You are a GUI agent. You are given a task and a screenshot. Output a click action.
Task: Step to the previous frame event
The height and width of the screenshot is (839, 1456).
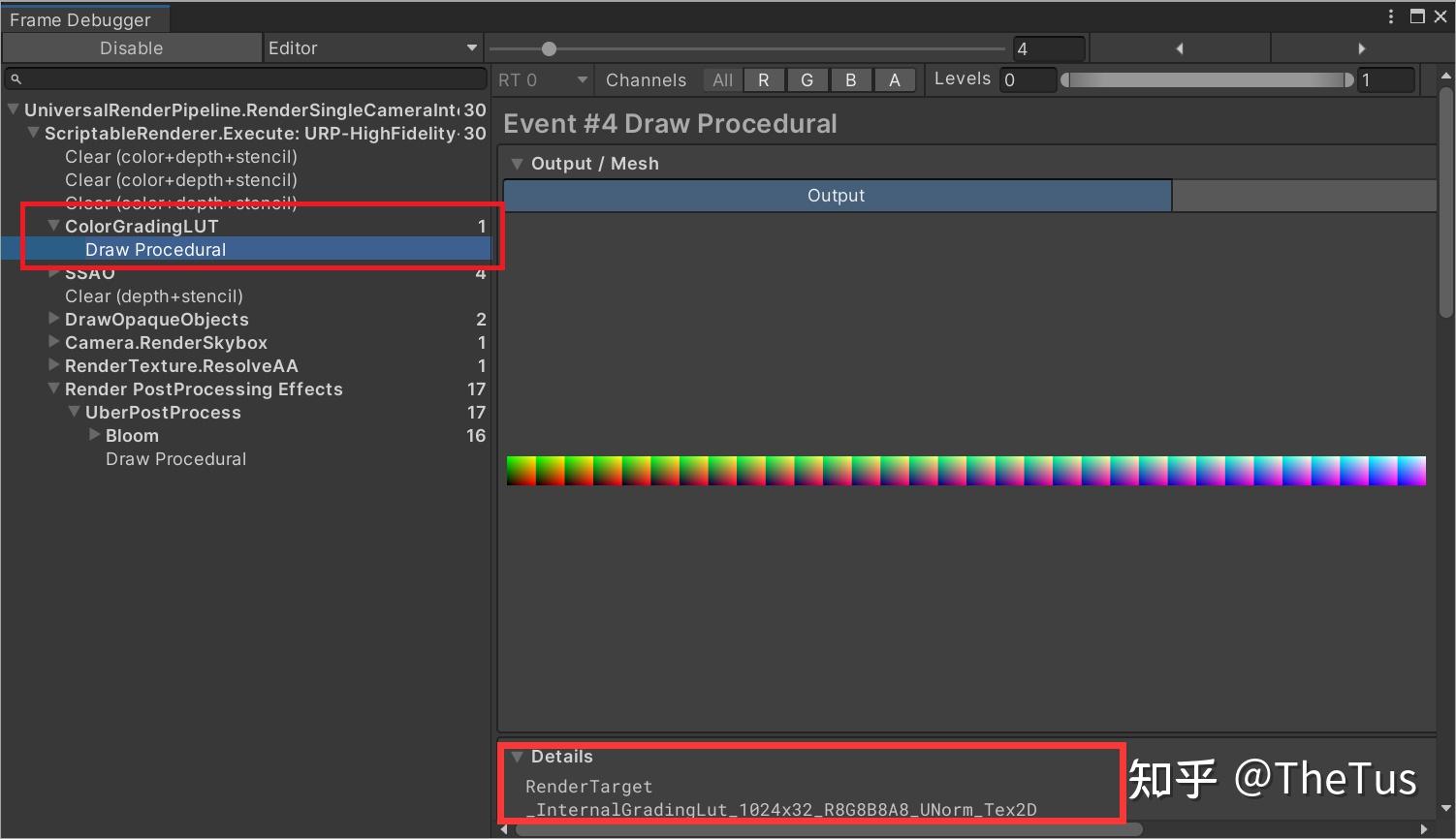(1179, 47)
